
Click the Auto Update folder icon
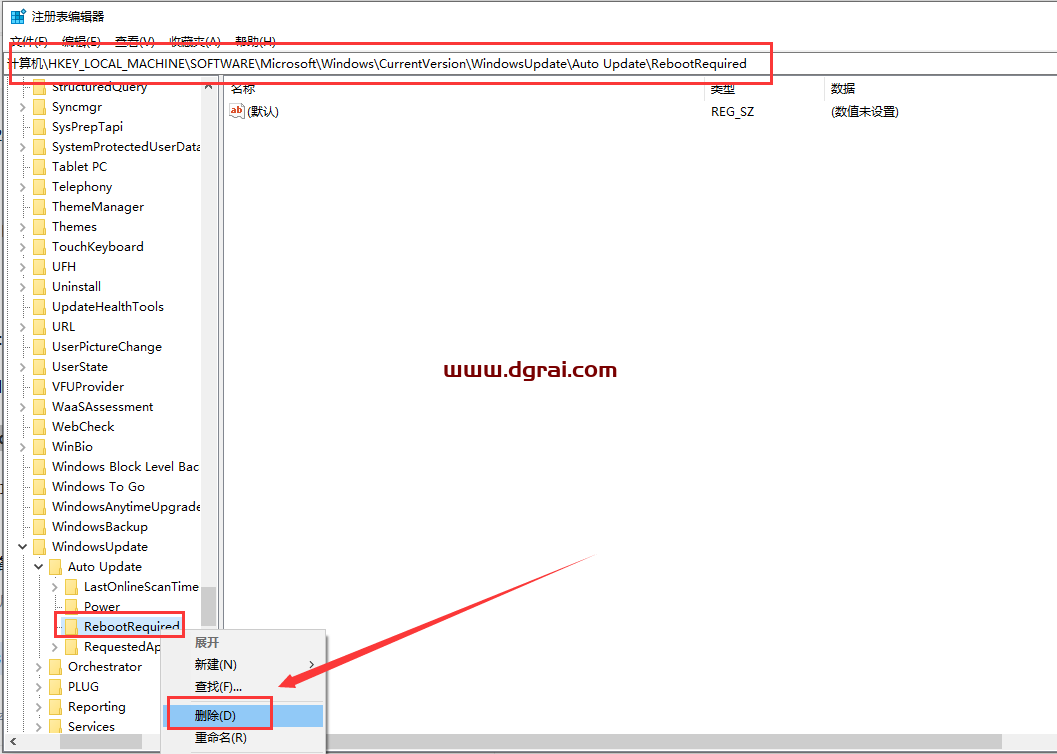[55, 567]
